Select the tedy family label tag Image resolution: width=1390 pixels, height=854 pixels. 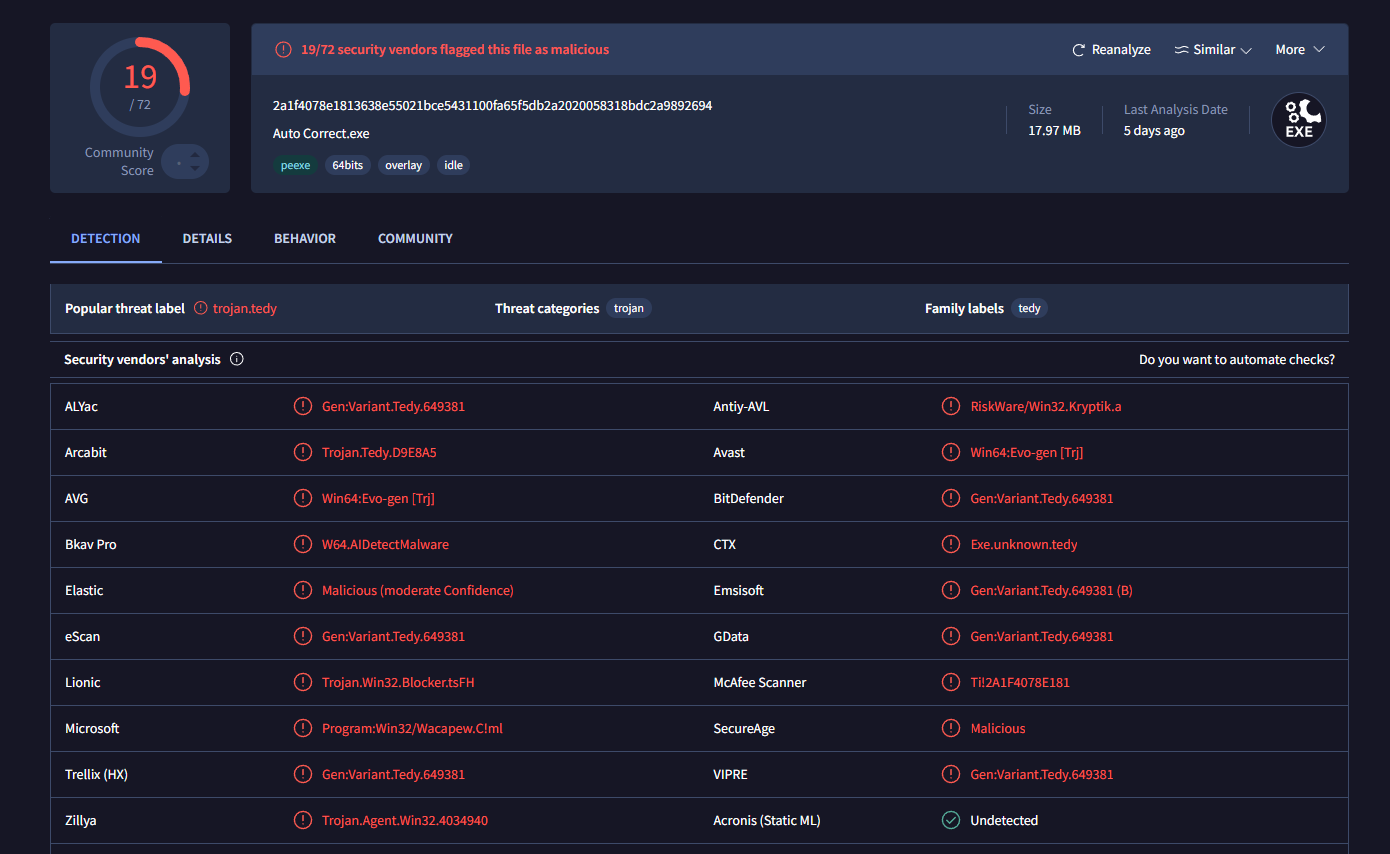[x=1029, y=308]
